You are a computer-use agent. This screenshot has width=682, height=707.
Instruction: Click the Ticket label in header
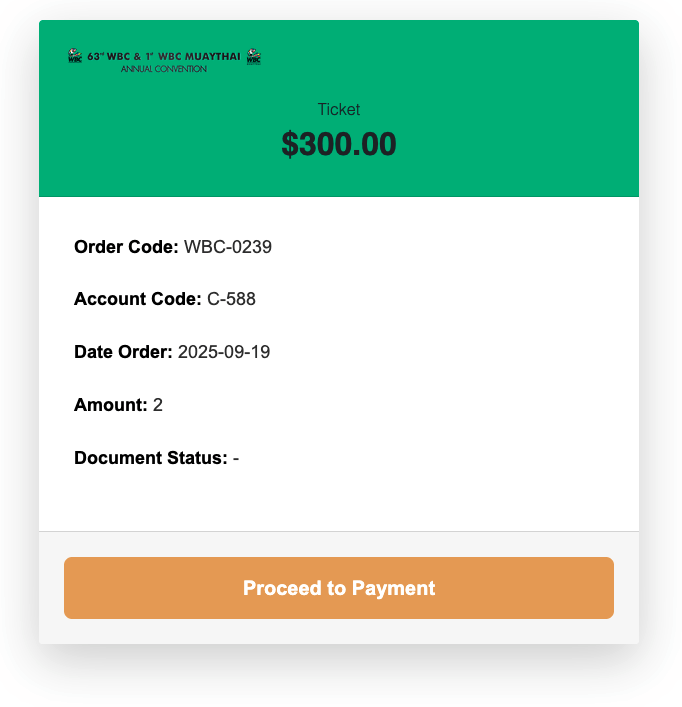pyautogui.click(x=339, y=110)
